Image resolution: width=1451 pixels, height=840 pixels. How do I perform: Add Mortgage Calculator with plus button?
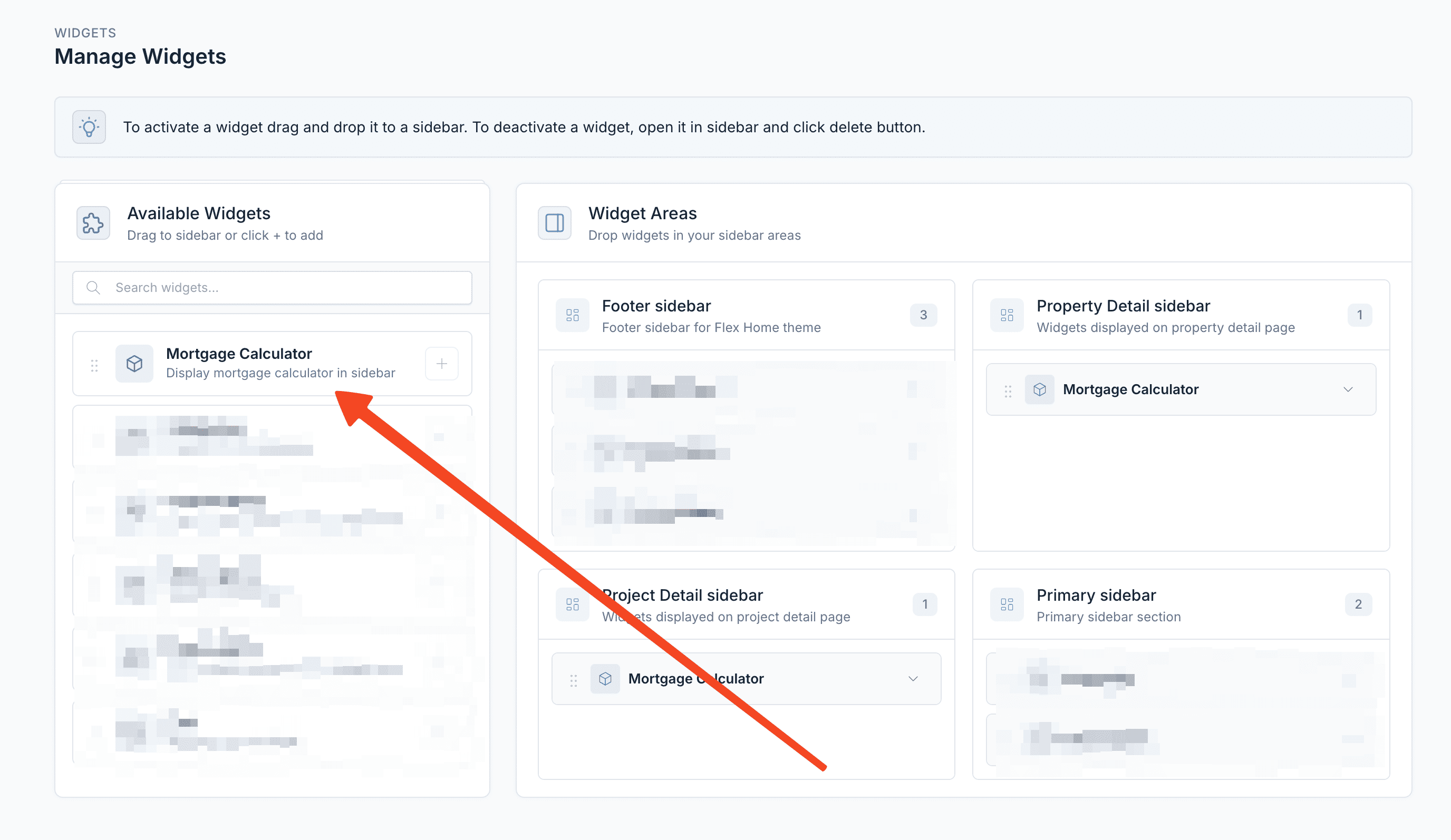(442, 364)
